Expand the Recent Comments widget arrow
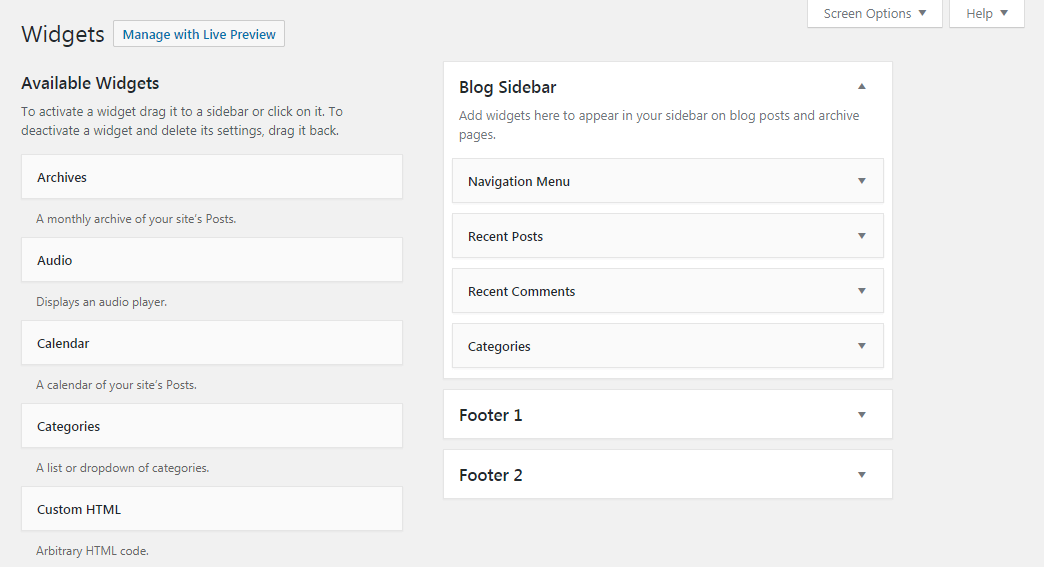This screenshot has width=1044, height=567. 862,291
